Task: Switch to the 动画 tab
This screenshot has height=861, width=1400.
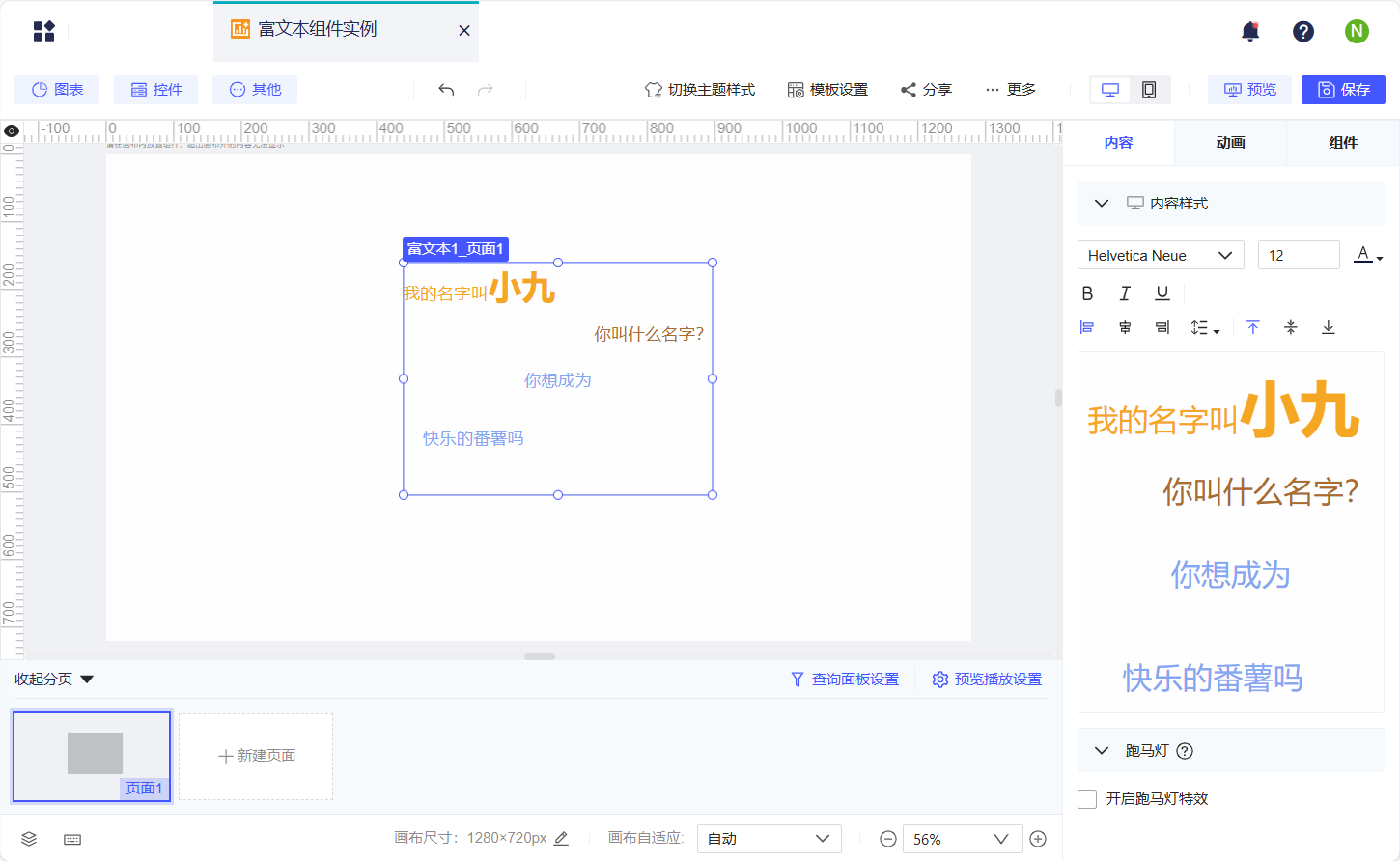Action: 1231,143
